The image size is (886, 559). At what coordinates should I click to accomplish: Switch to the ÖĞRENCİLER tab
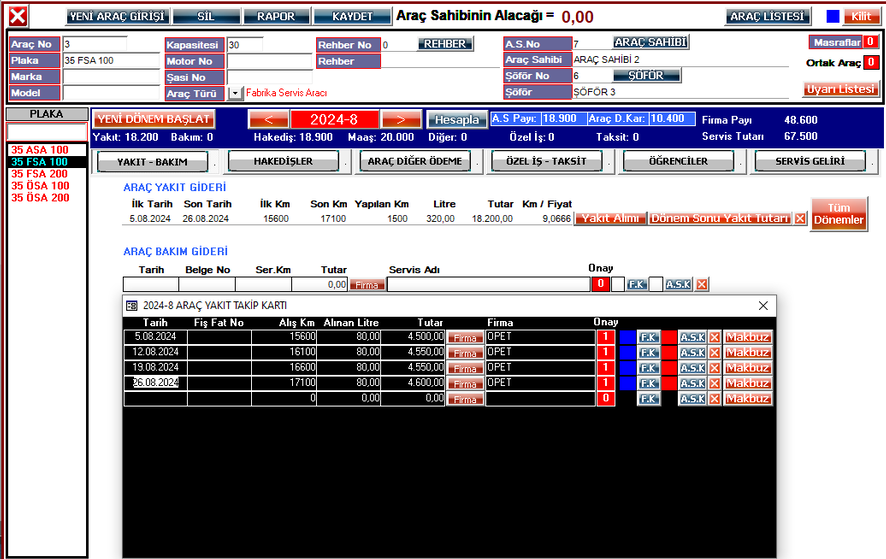coord(677,162)
